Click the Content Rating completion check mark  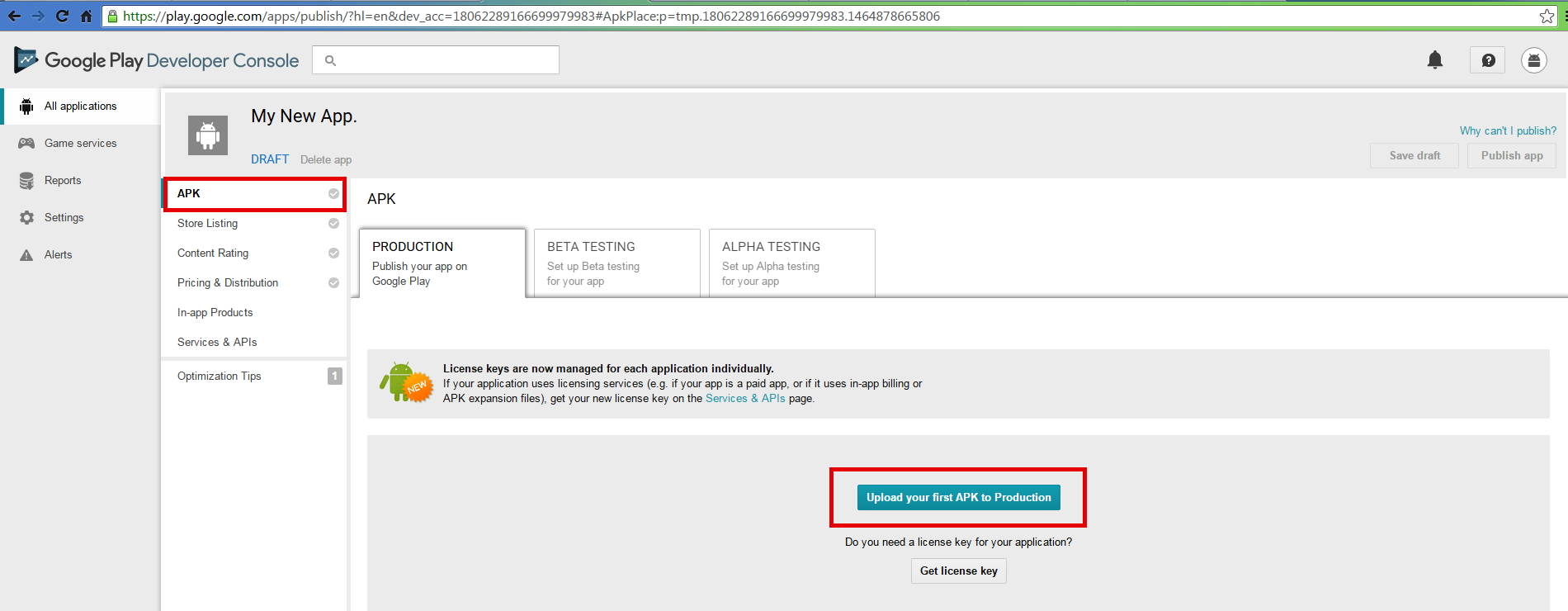(333, 253)
